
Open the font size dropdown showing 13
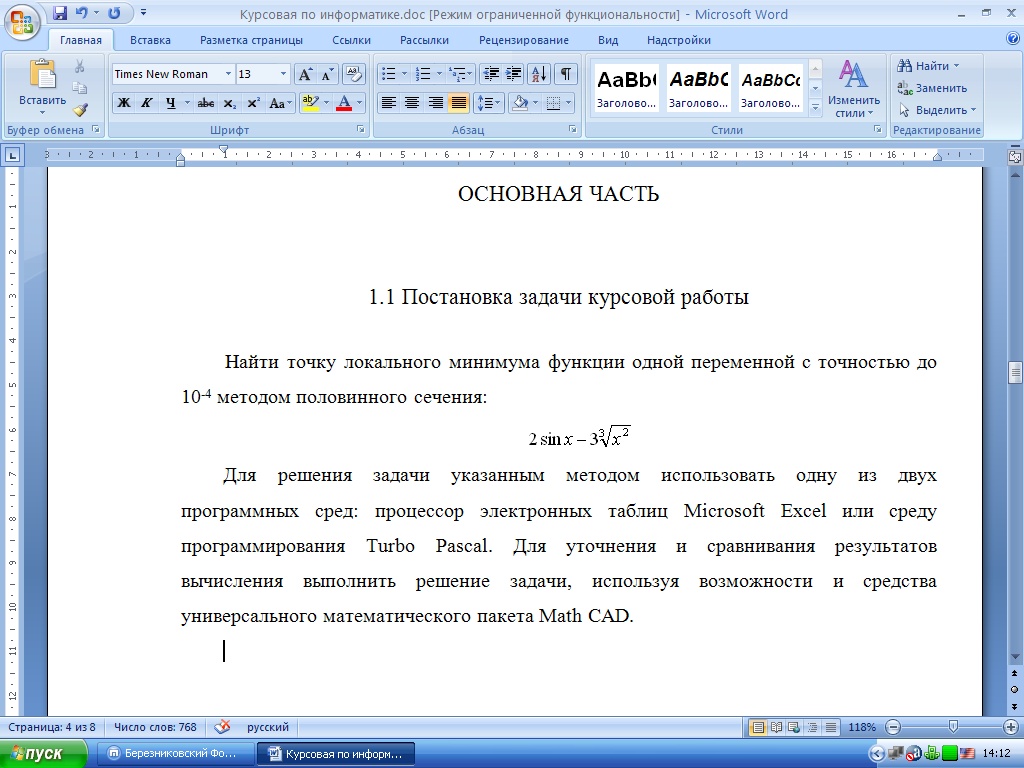tap(284, 74)
